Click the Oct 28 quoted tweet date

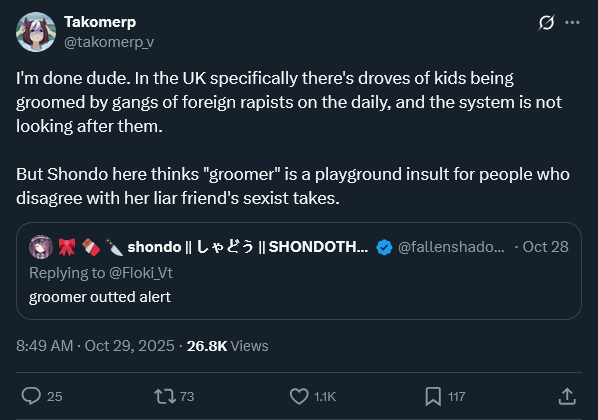pyautogui.click(x=545, y=247)
